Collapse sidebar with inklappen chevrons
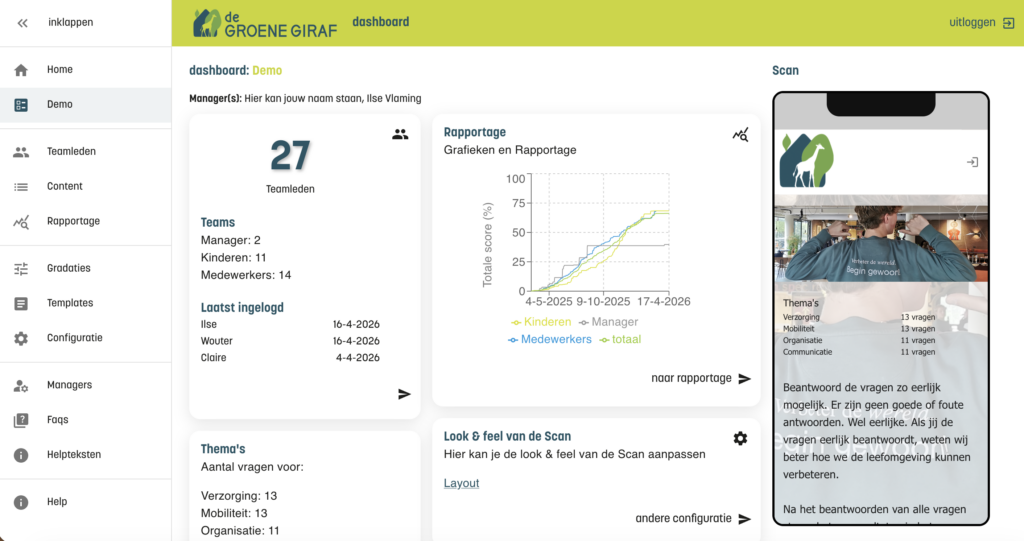 22,23
